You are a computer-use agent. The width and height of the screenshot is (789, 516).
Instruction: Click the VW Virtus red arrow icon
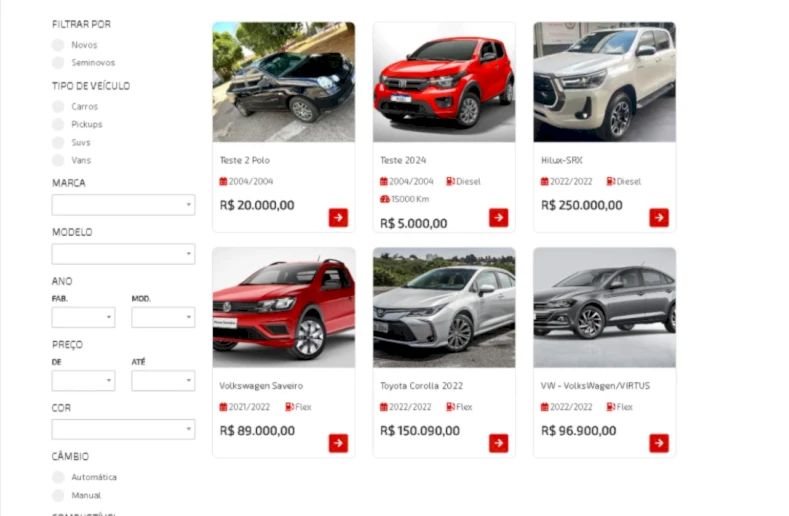tap(659, 443)
